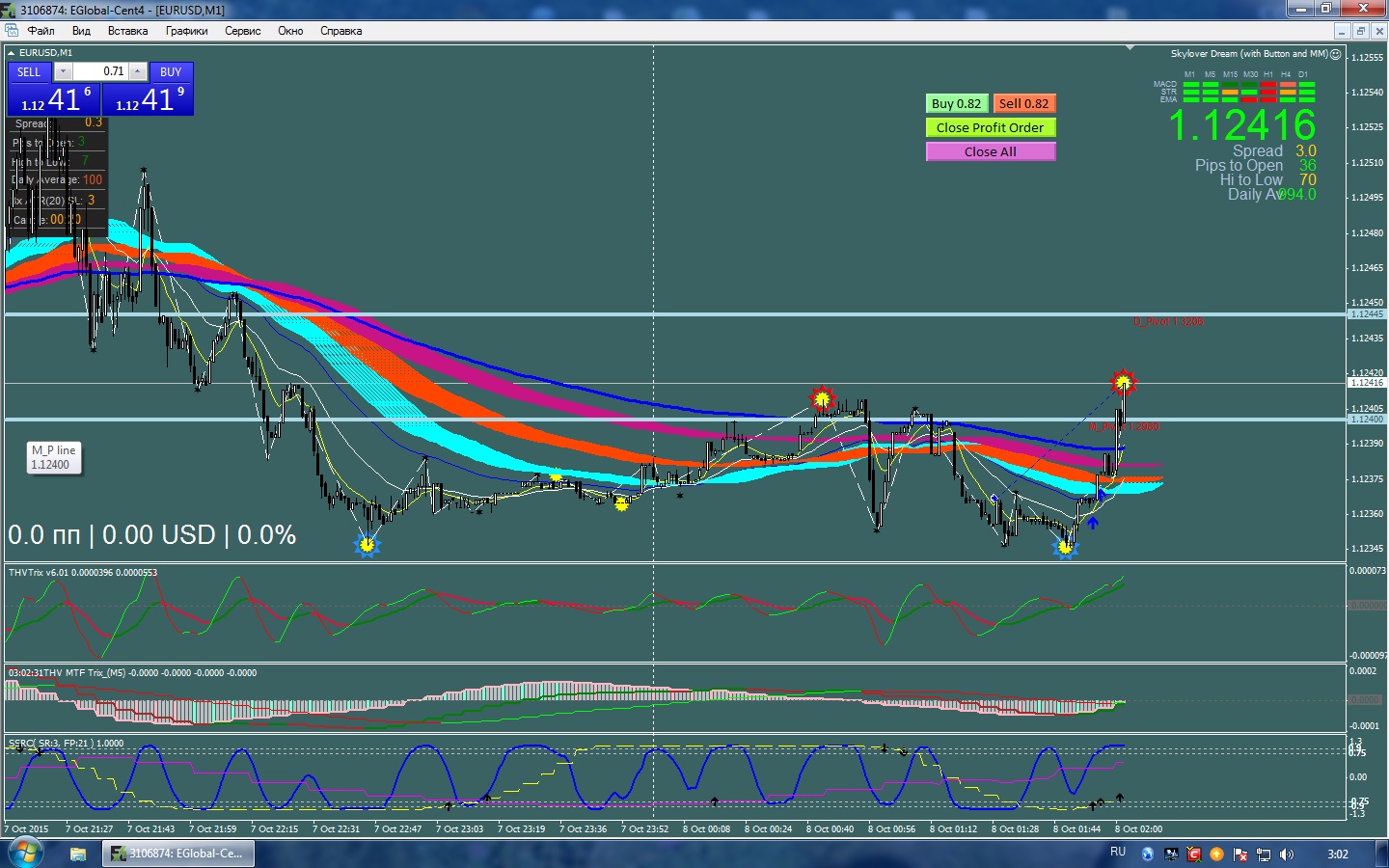Open the Окно menu
This screenshot has height=868, width=1389.
[290, 31]
